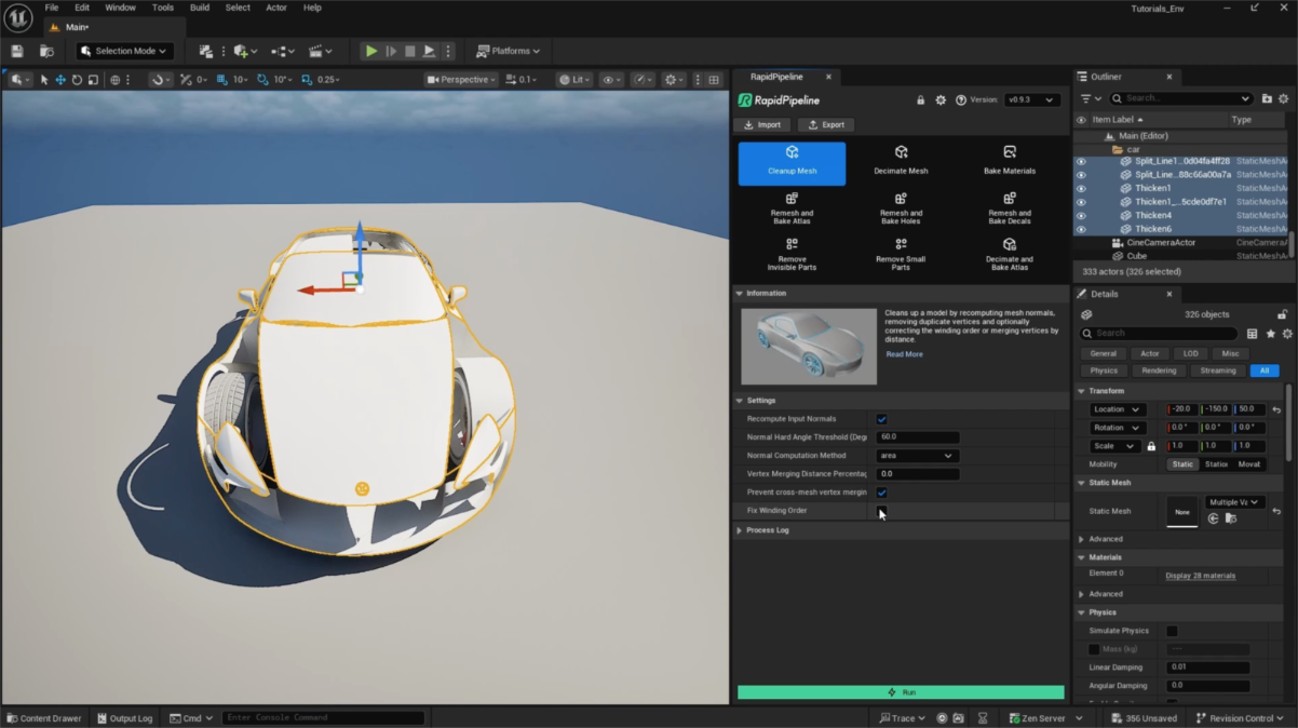
Task: Click the RapidPipeline help icon
Action: (961, 100)
